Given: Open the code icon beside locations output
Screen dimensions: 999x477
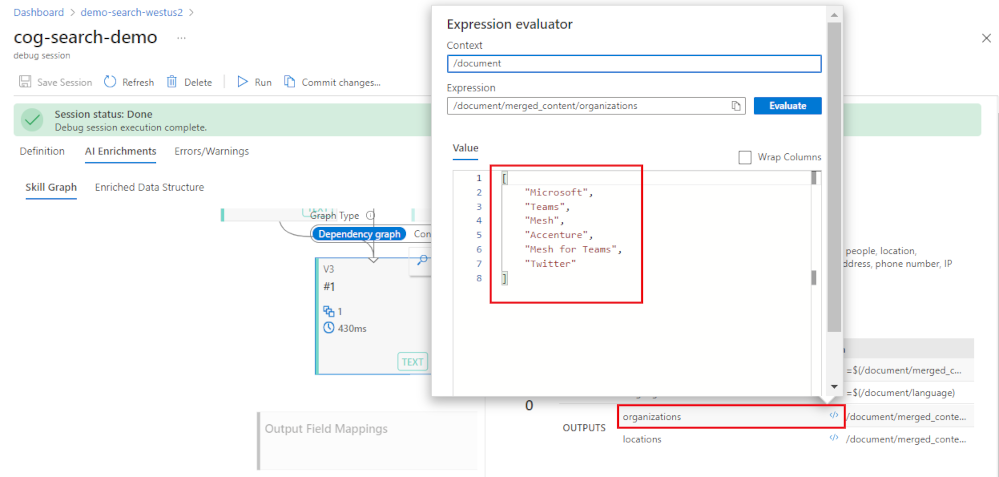Looking at the screenshot, I should click(x=834, y=439).
